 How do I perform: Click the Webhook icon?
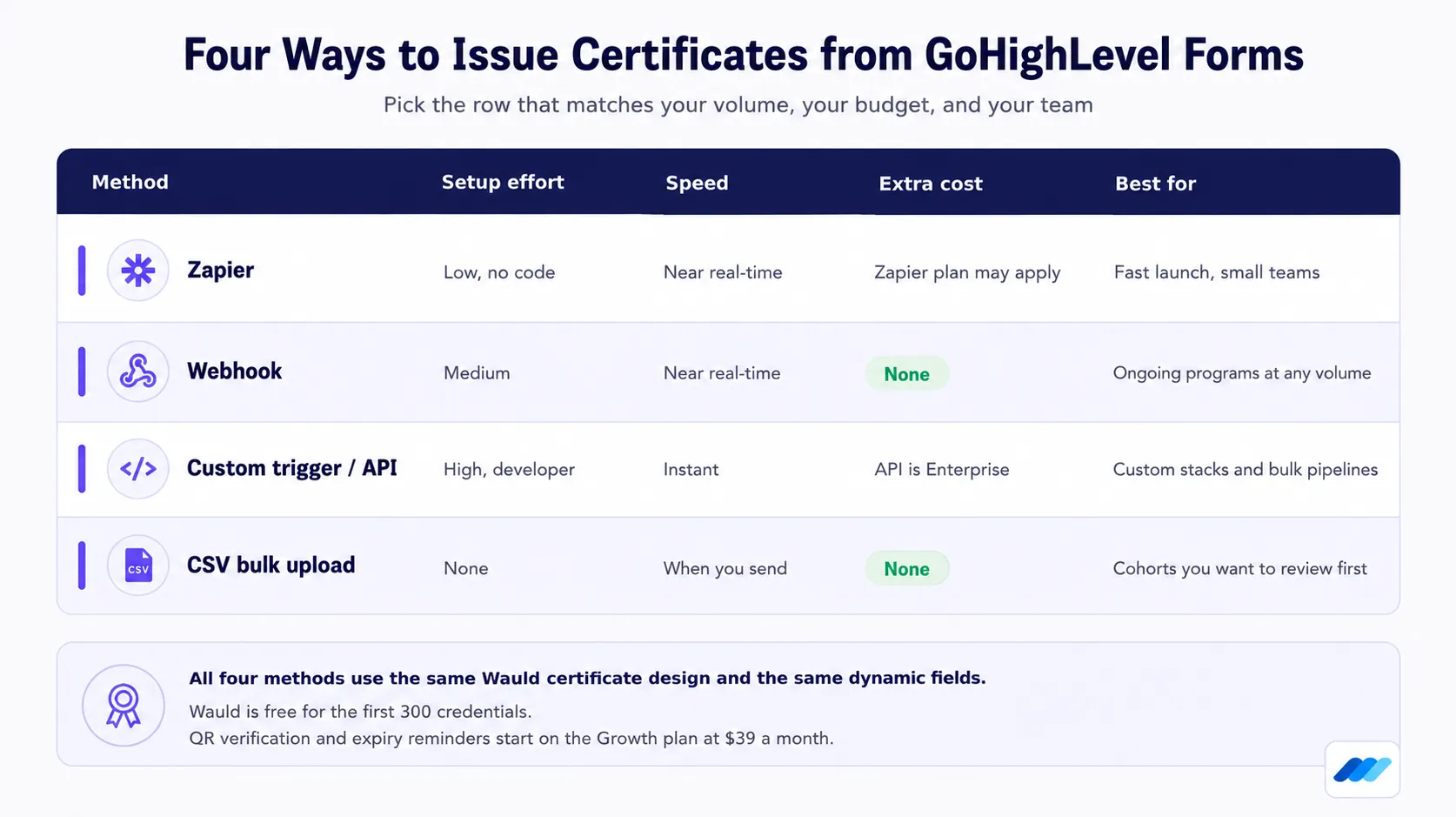(x=138, y=372)
